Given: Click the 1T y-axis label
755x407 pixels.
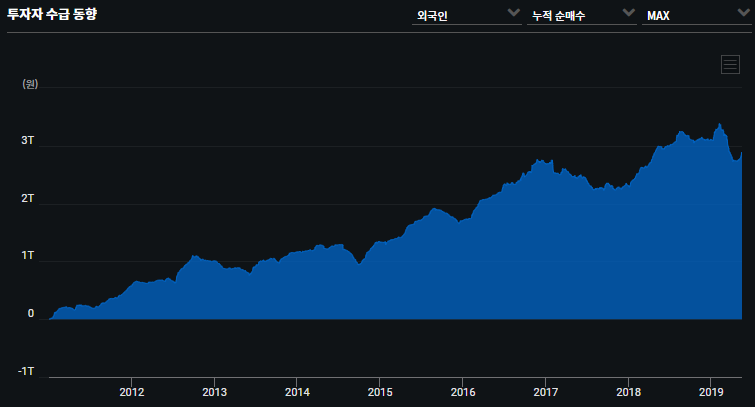Looking at the screenshot, I should click(27, 255).
